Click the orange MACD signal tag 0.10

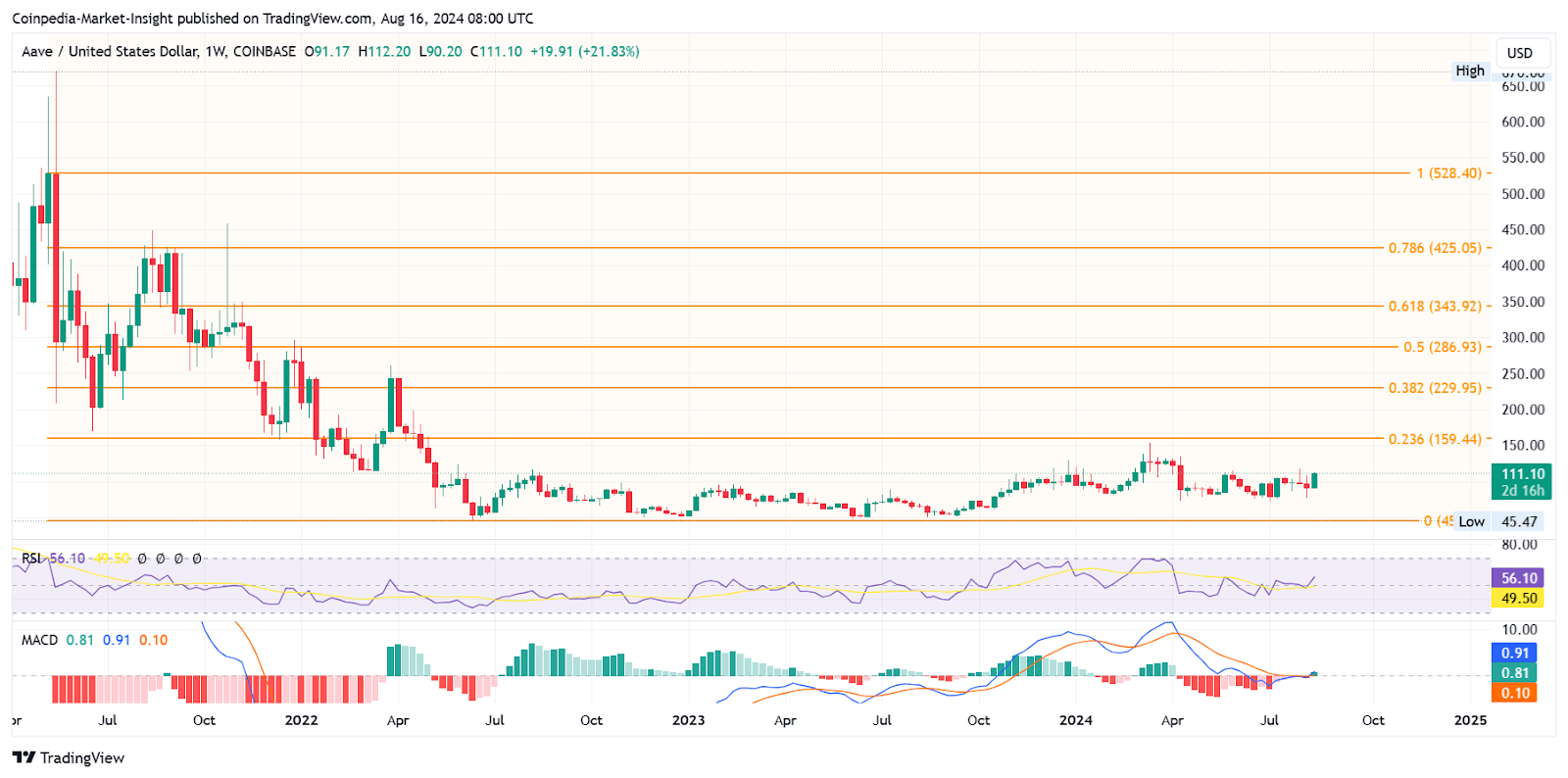[1515, 693]
